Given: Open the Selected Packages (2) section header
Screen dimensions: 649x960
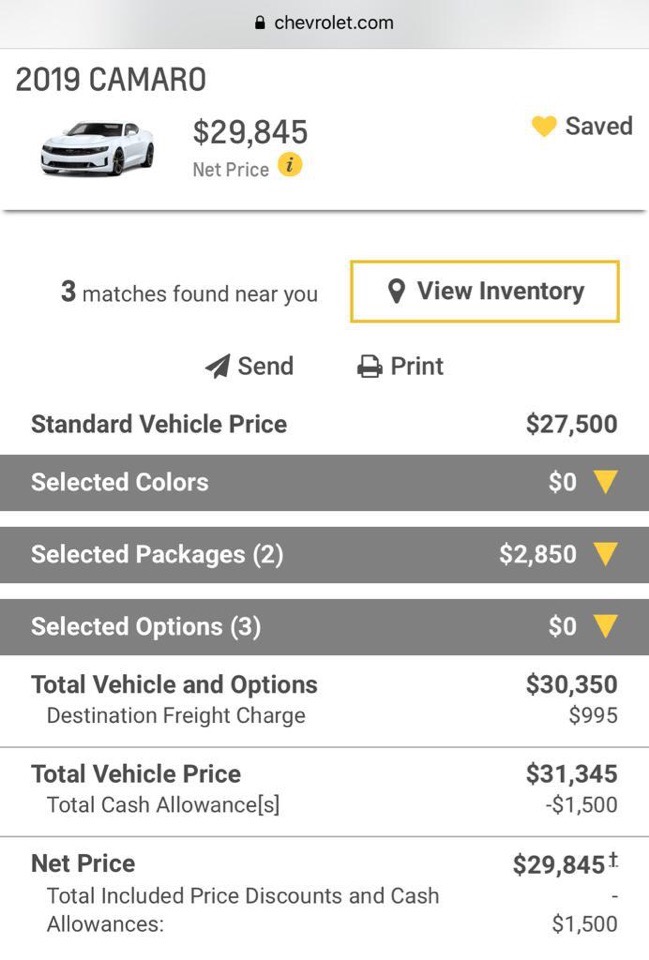Looking at the screenshot, I should [324, 555].
